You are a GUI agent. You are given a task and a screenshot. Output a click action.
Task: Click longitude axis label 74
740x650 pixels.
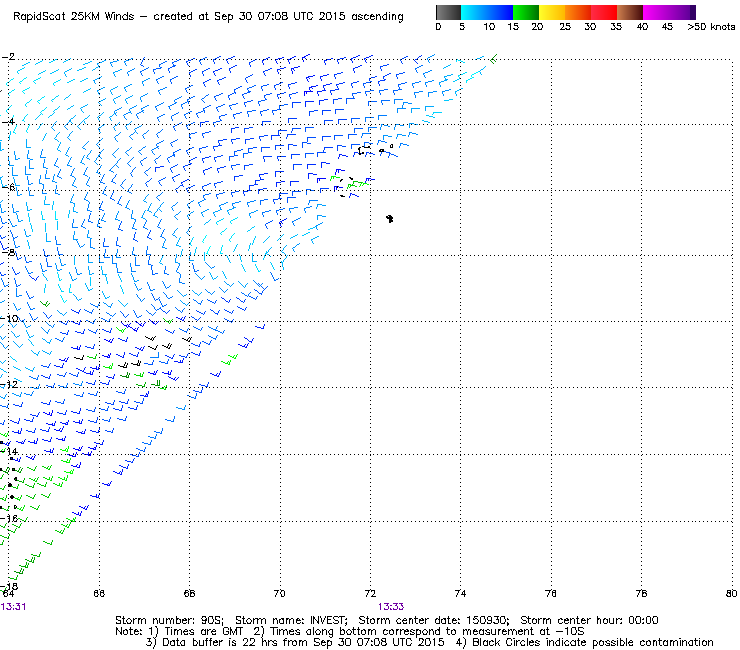[x=460, y=593]
